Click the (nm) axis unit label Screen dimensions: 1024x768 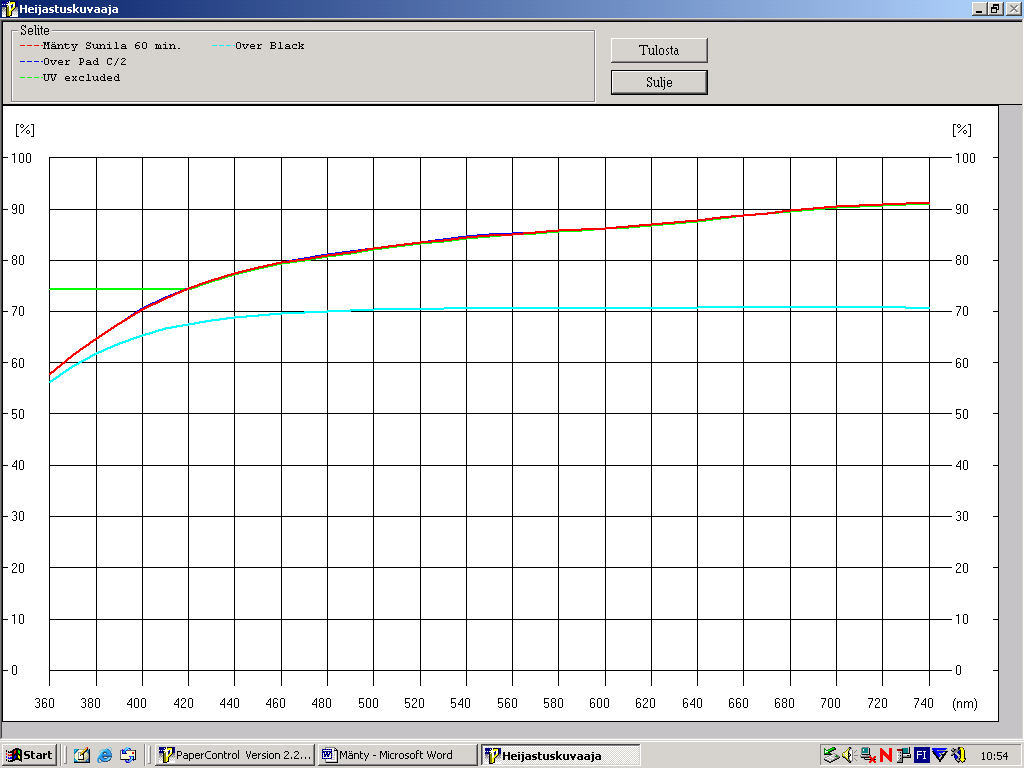965,704
